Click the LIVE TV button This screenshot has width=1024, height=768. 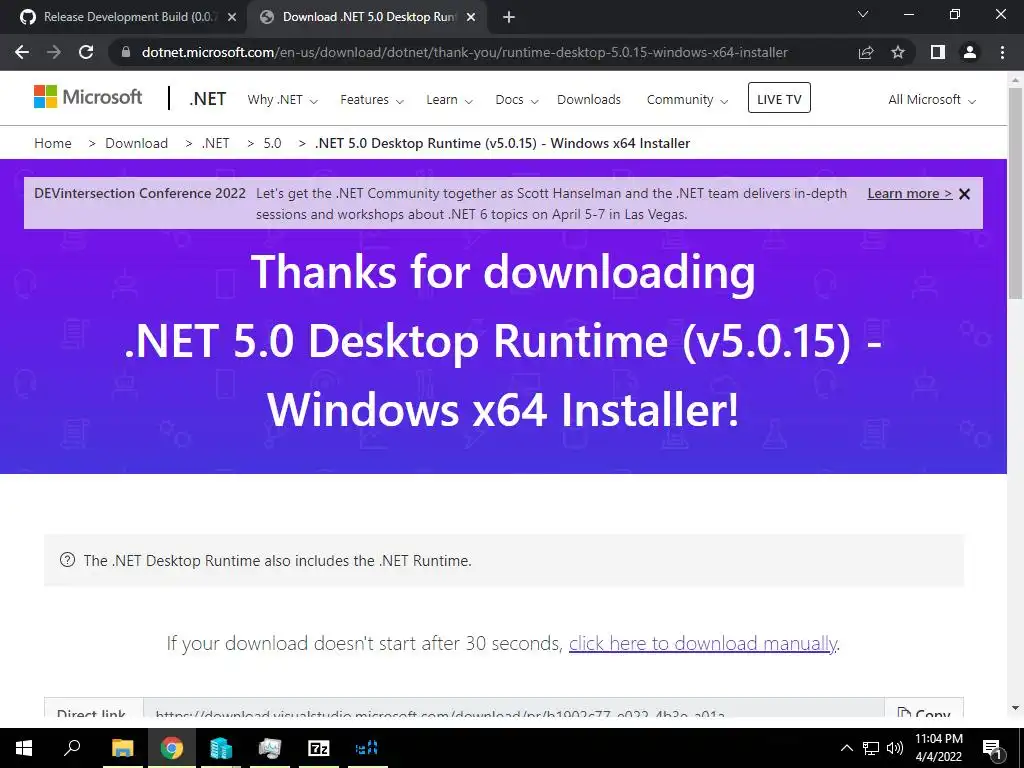pos(779,98)
